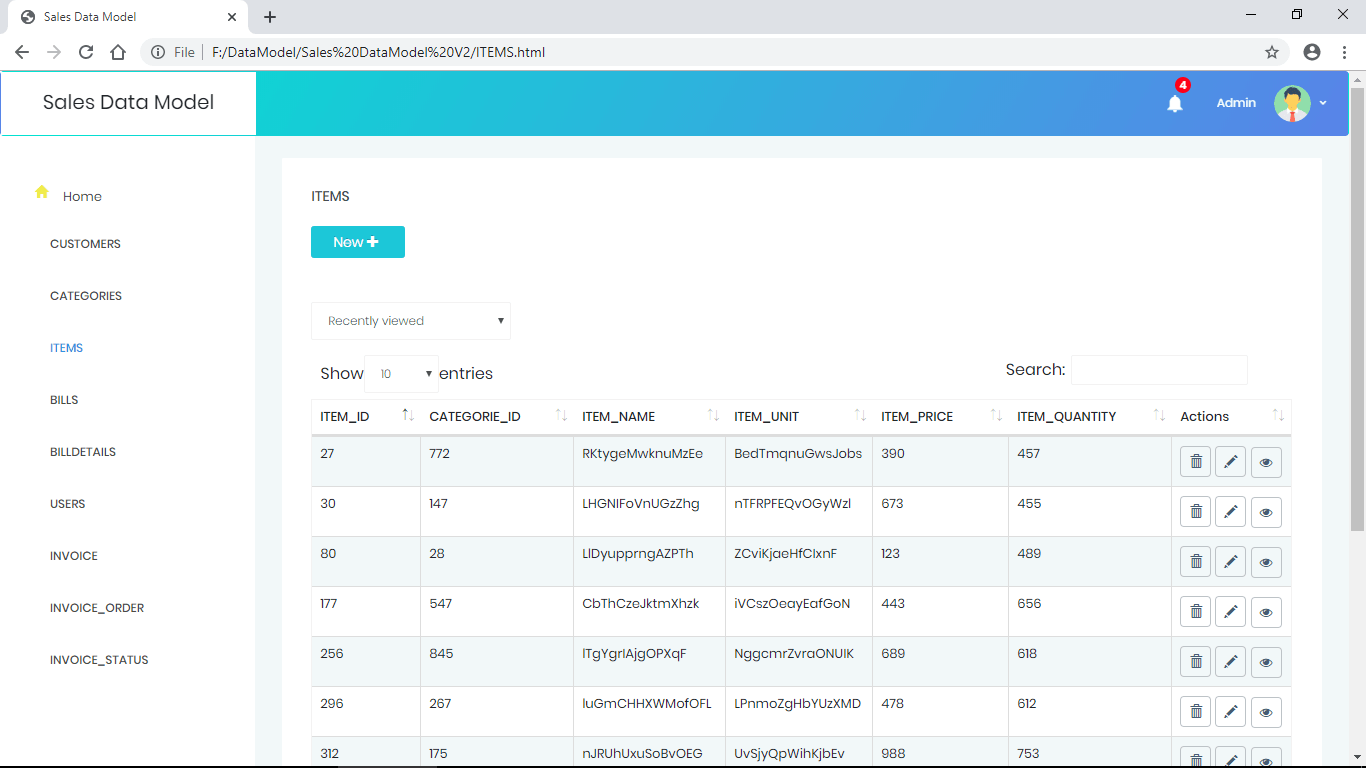Open USERS in the sidebar

coord(67,504)
